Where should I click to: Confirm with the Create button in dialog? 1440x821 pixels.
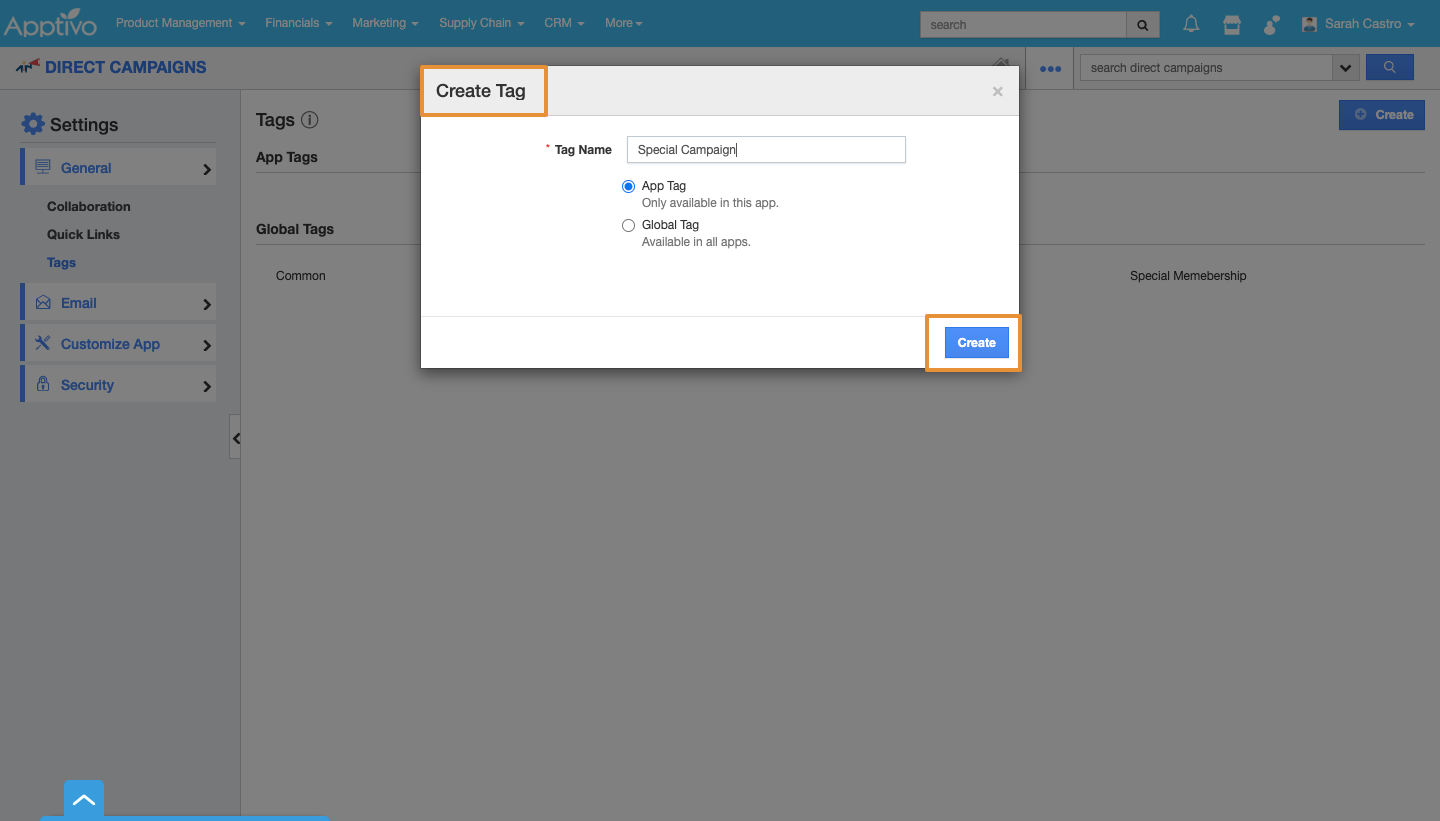click(x=976, y=342)
